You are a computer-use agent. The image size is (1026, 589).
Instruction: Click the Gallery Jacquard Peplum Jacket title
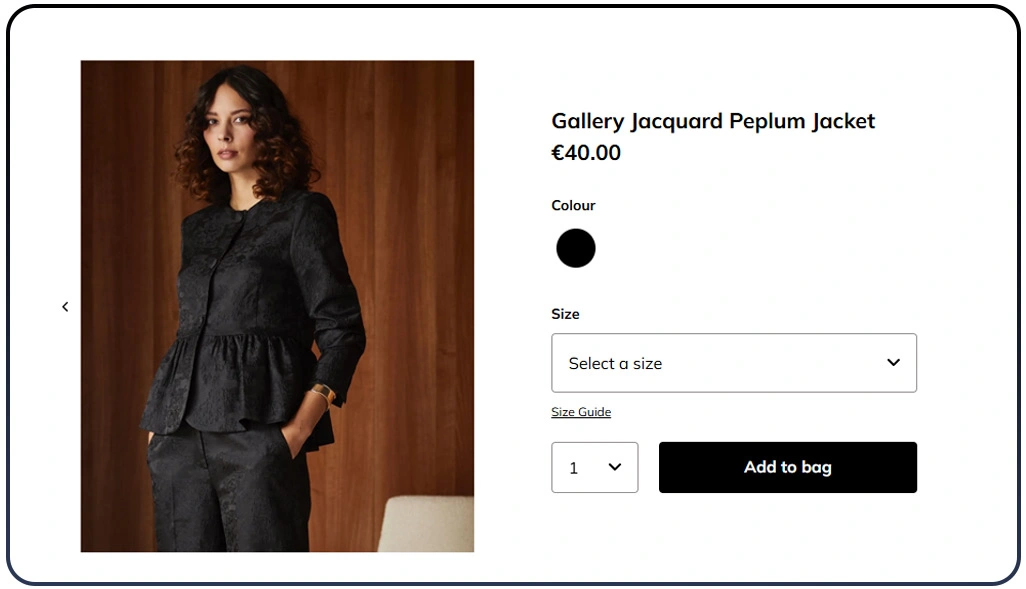713,121
